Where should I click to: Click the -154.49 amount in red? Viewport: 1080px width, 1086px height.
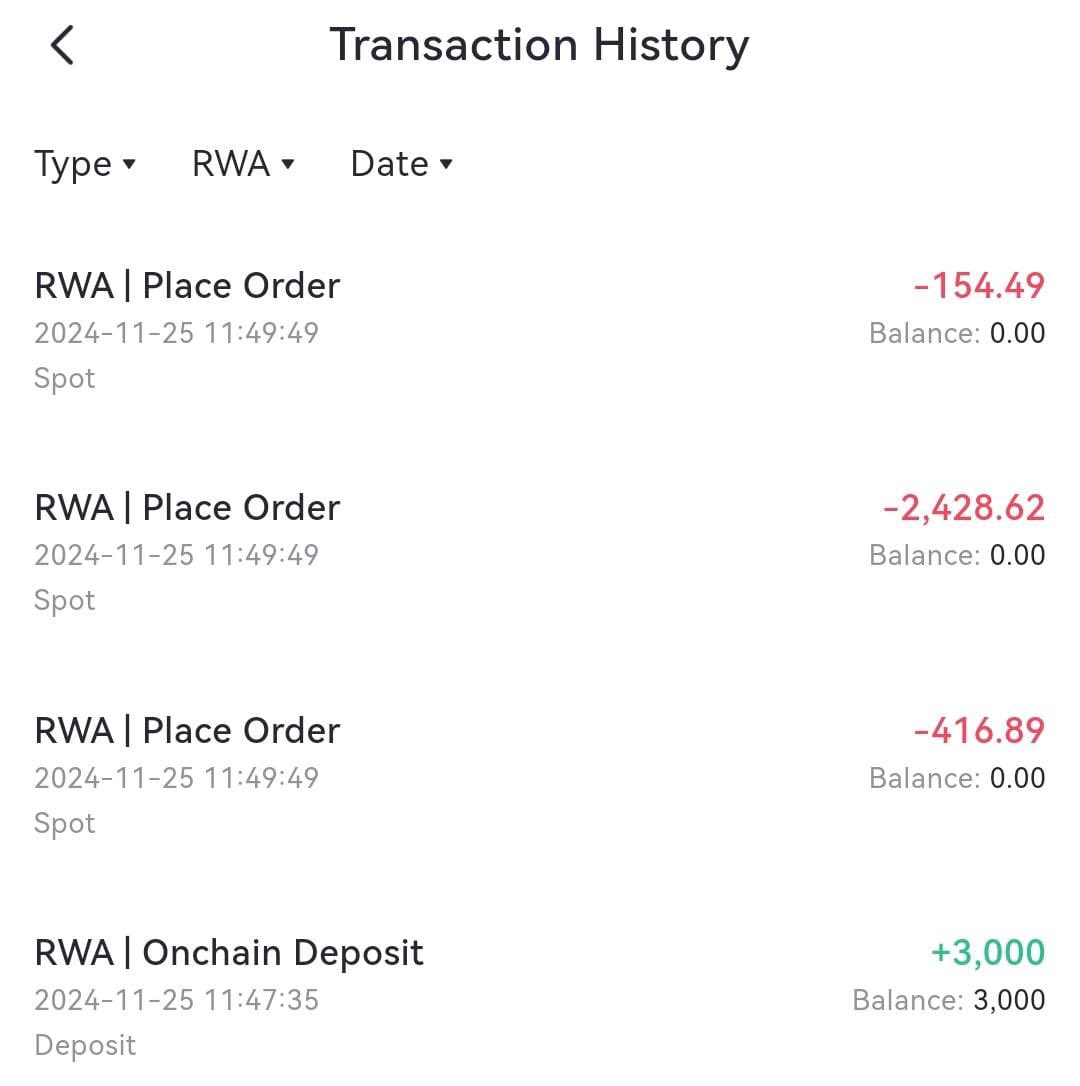pyautogui.click(x=979, y=285)
